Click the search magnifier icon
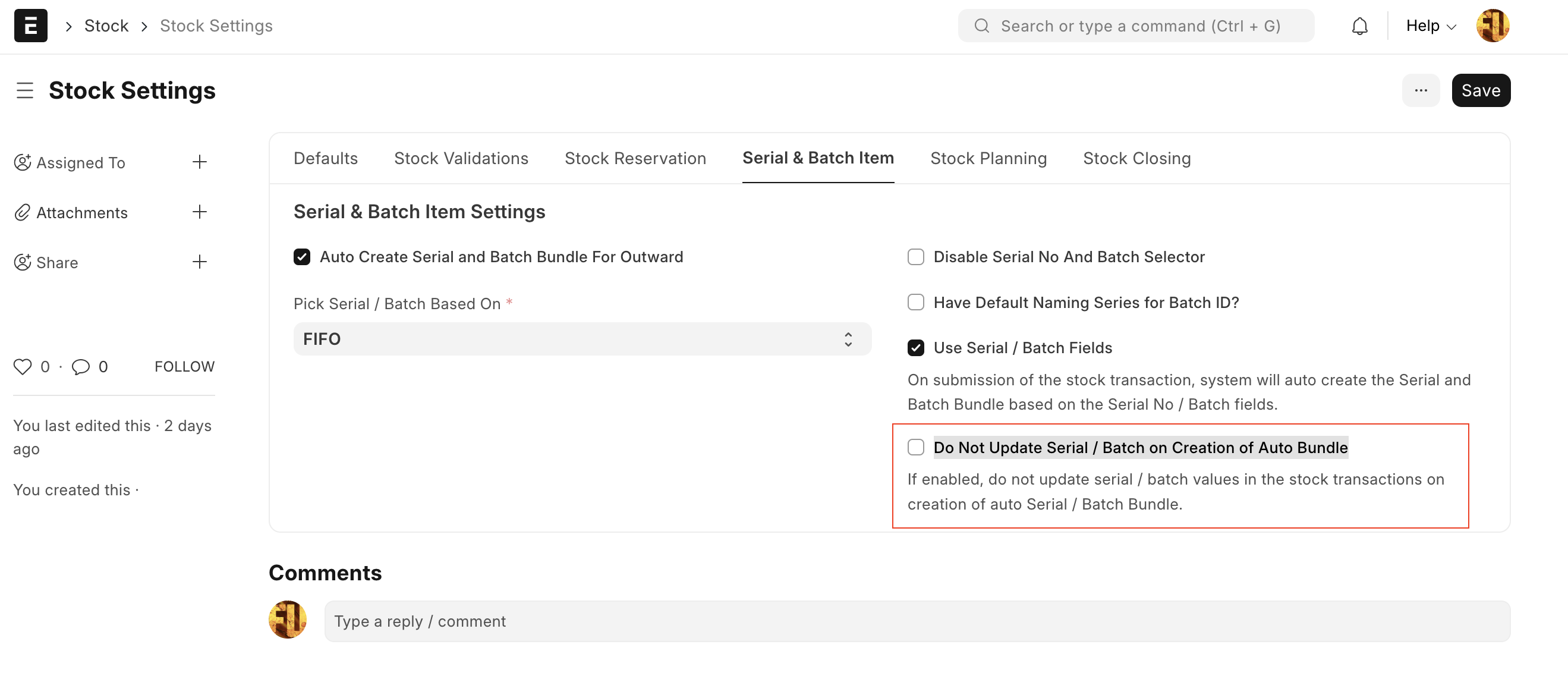 [x=981, y=26]
